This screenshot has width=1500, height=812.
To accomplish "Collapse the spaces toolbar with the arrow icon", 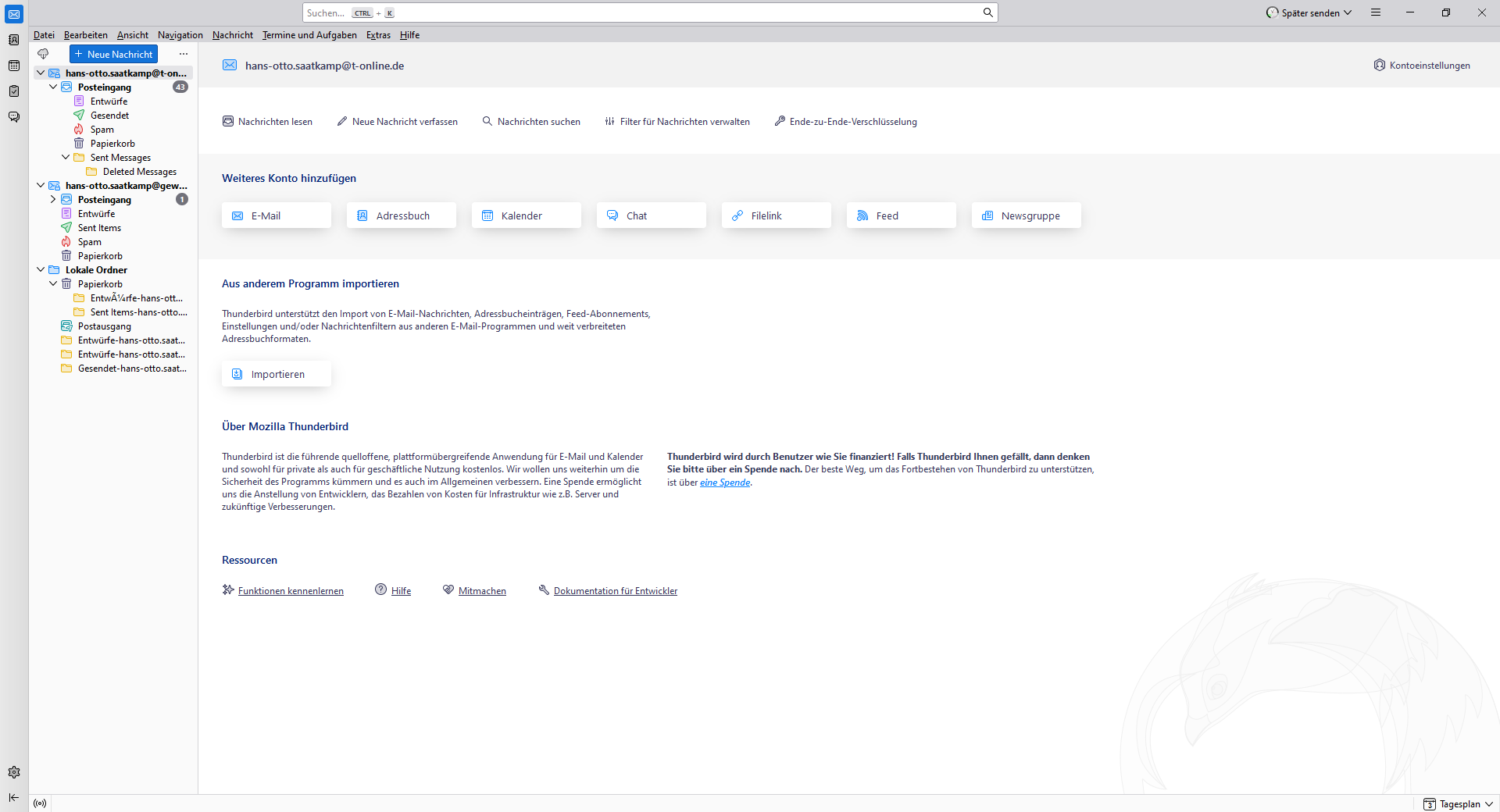I will [14, 797].
